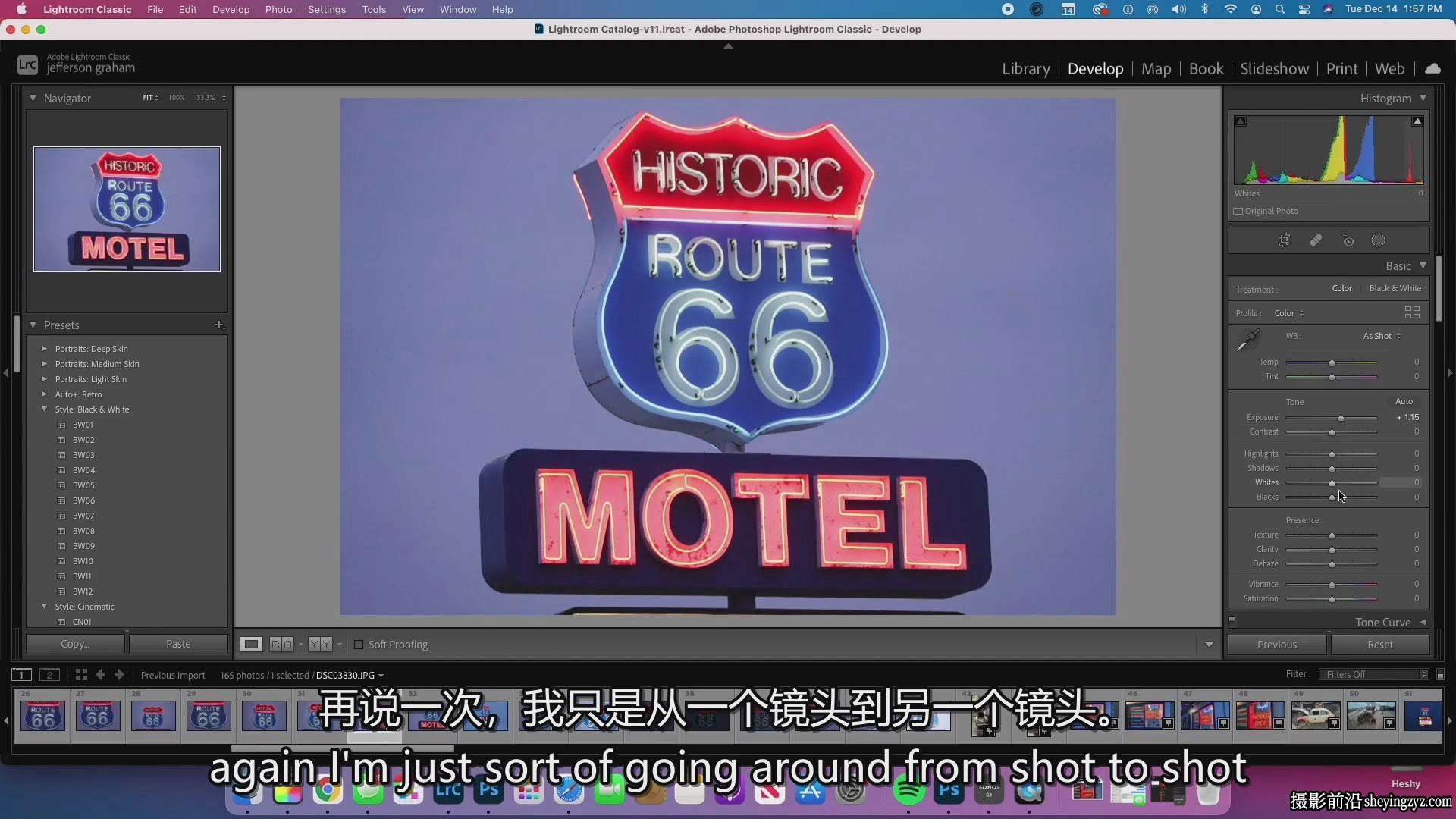The image size is (1456, 819).
Task: Toggle the filter lock switch
Action: tap(1440, 674)
